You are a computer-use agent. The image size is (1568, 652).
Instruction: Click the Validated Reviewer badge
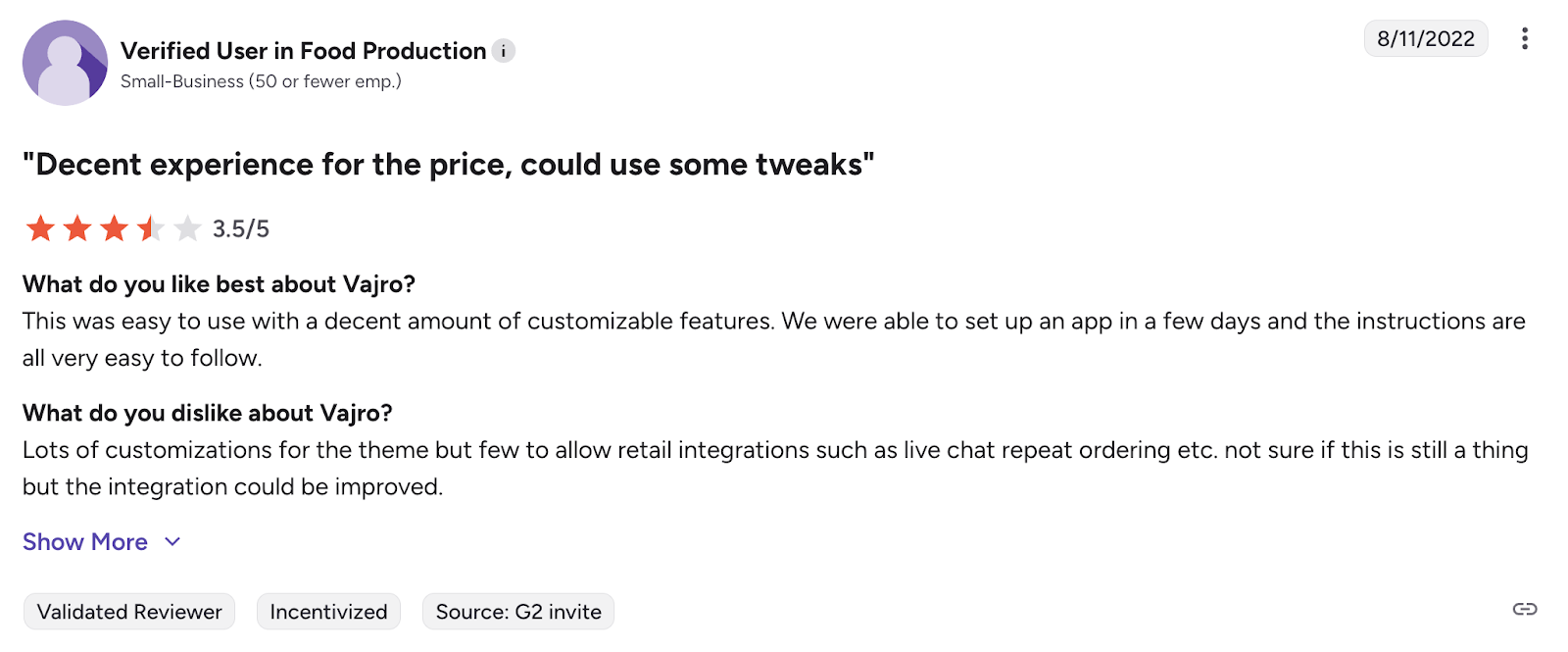click(127, 611)
